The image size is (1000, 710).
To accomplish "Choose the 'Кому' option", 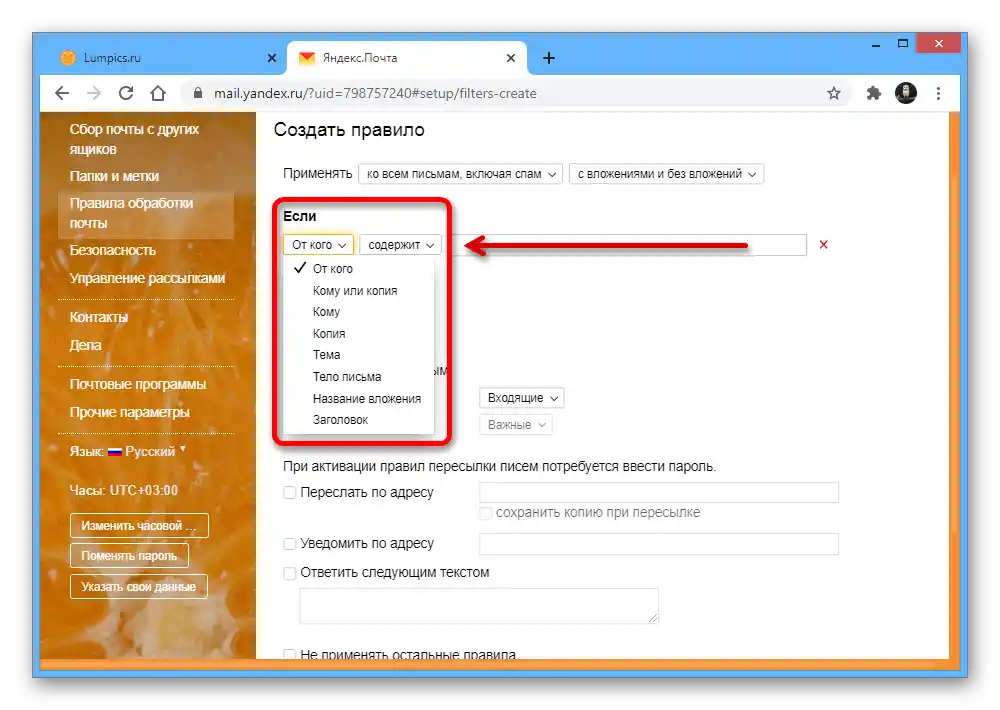I will 358,312.
